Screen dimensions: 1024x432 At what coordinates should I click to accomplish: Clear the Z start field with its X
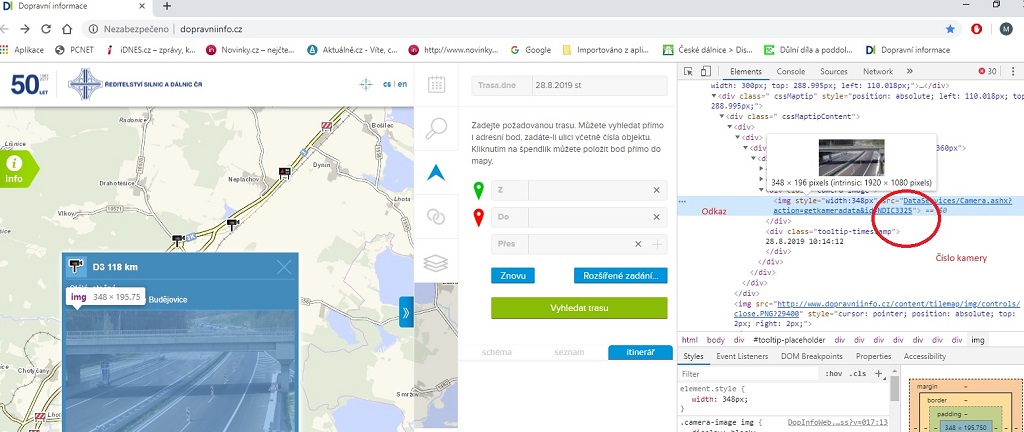click(x=656, y=190)
